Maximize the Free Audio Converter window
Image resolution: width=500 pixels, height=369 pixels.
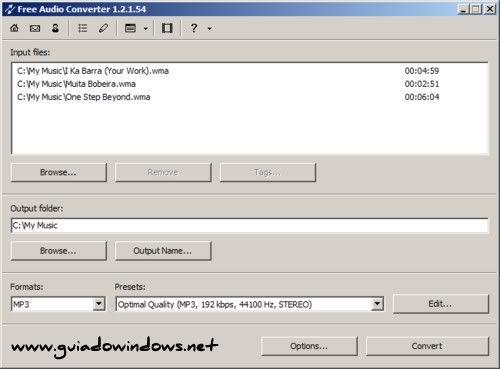click(x=476, y=9)
